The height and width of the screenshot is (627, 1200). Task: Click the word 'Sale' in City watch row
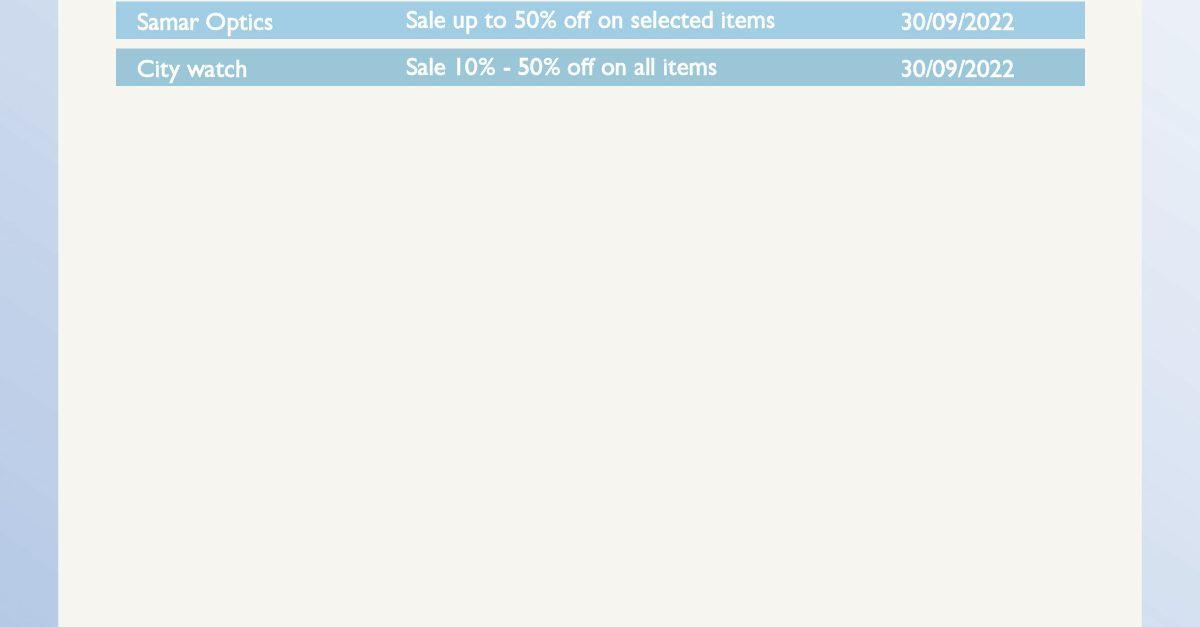pyautogui.click(x=425, y=67)
